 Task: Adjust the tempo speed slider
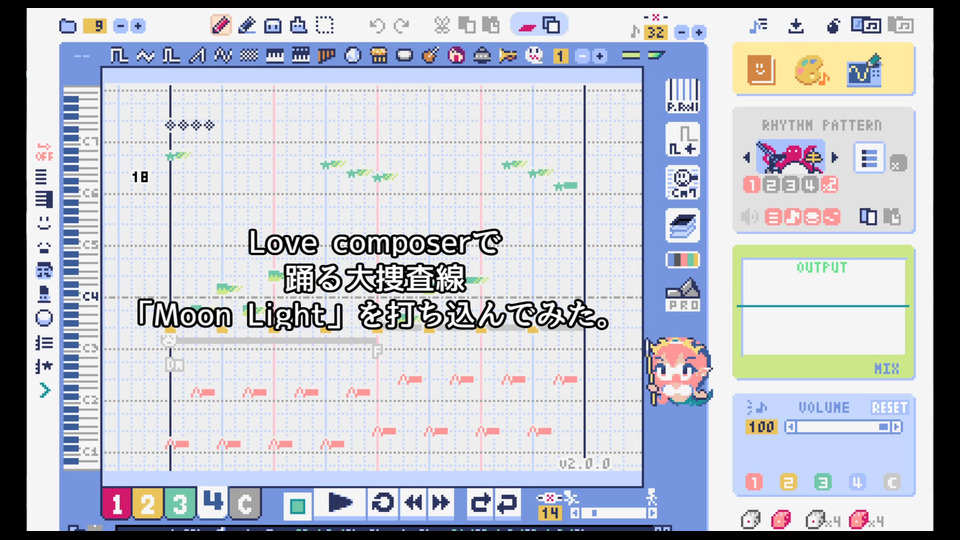613,512
